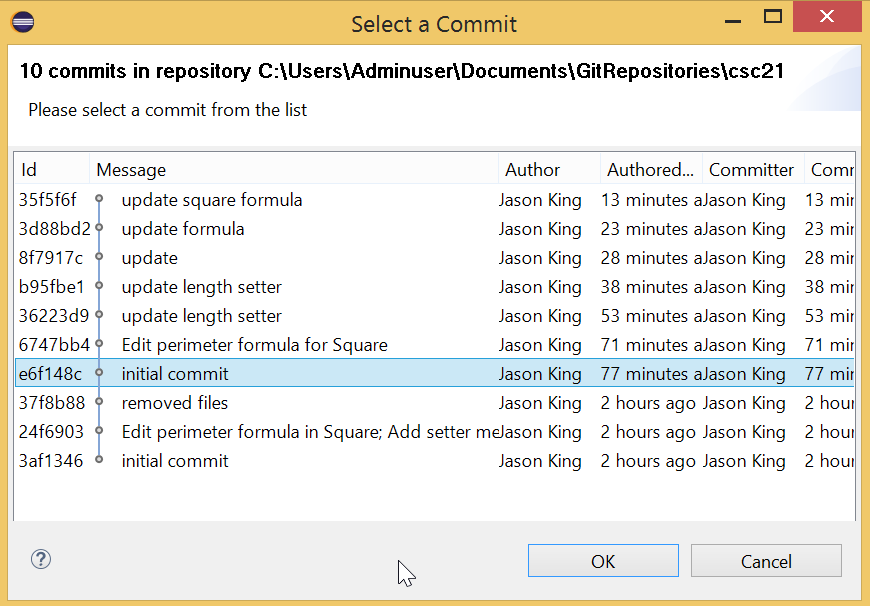
Task: Click the commit graph node beside 24f6903
Action: [x=98, y=432]
